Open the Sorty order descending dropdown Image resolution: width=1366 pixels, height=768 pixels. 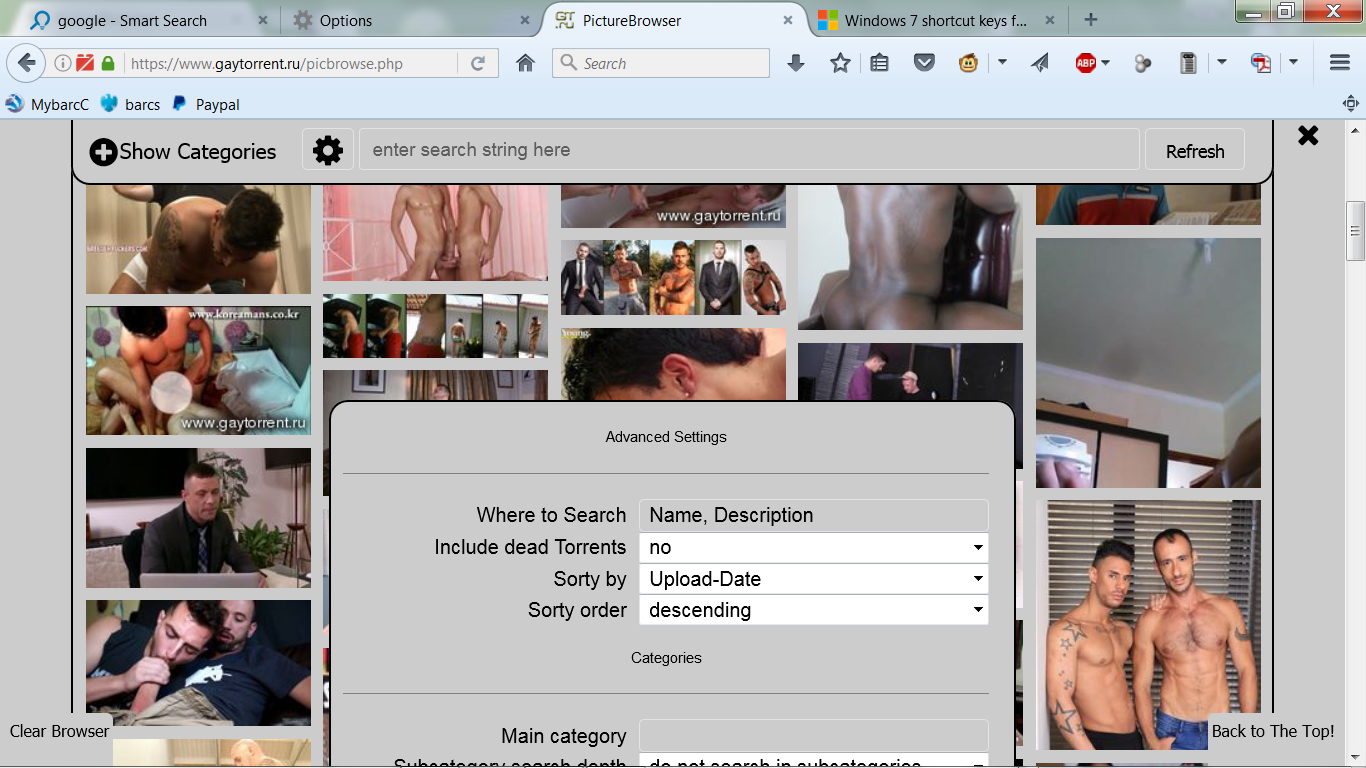[x=813, y=610]
